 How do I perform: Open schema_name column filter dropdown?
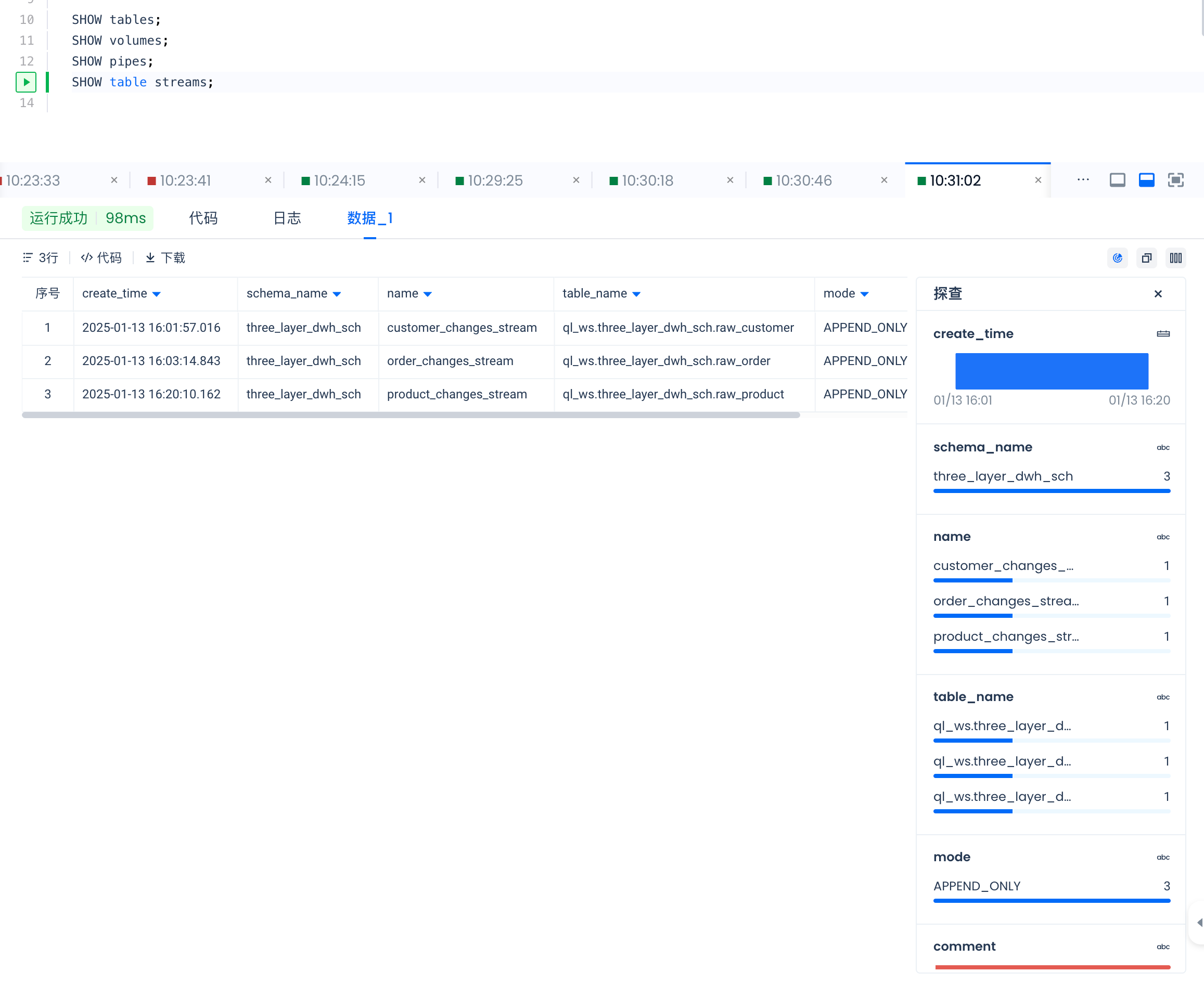point(337,294)
